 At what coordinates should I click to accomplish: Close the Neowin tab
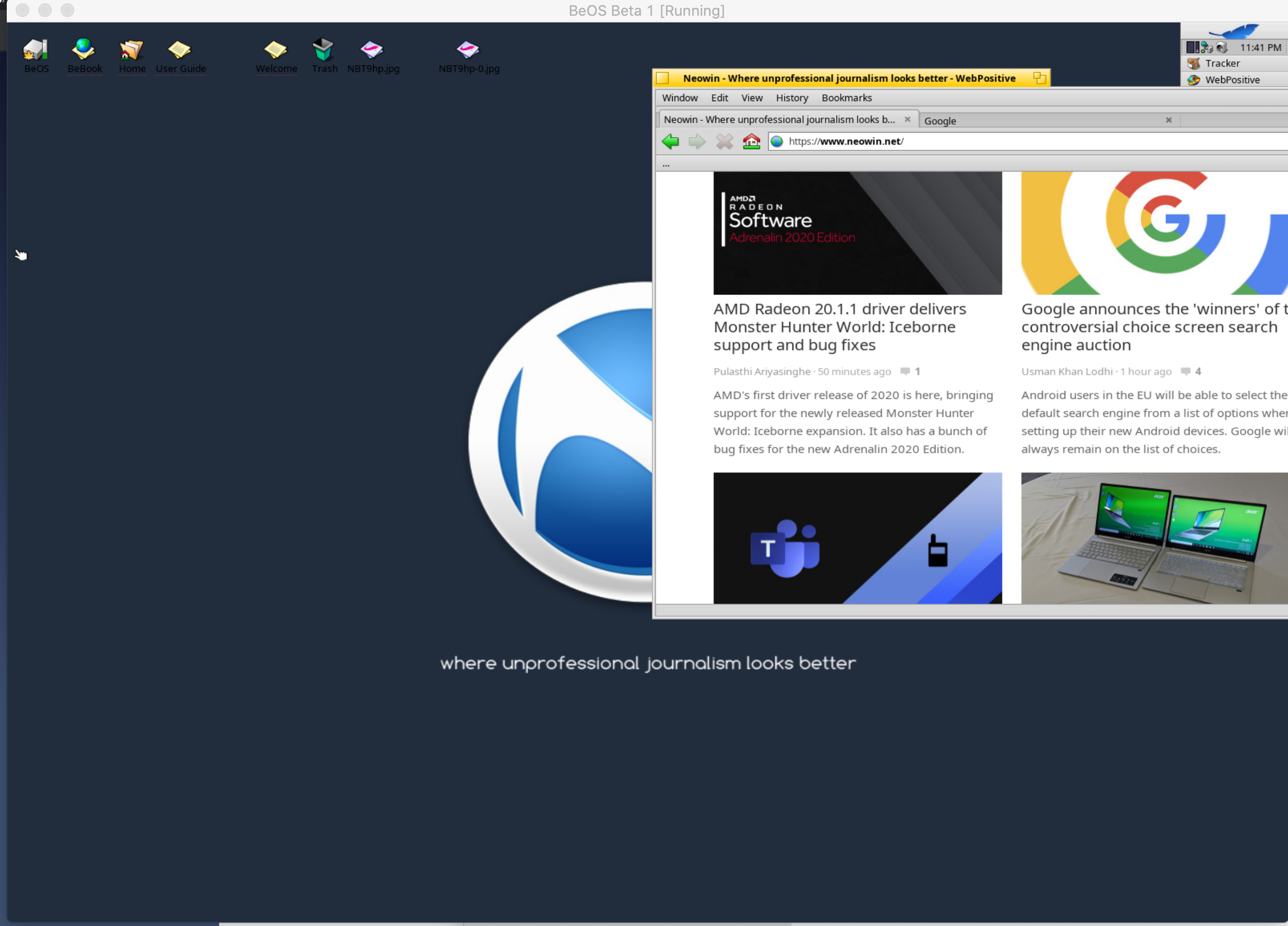(x=908, y=119)
